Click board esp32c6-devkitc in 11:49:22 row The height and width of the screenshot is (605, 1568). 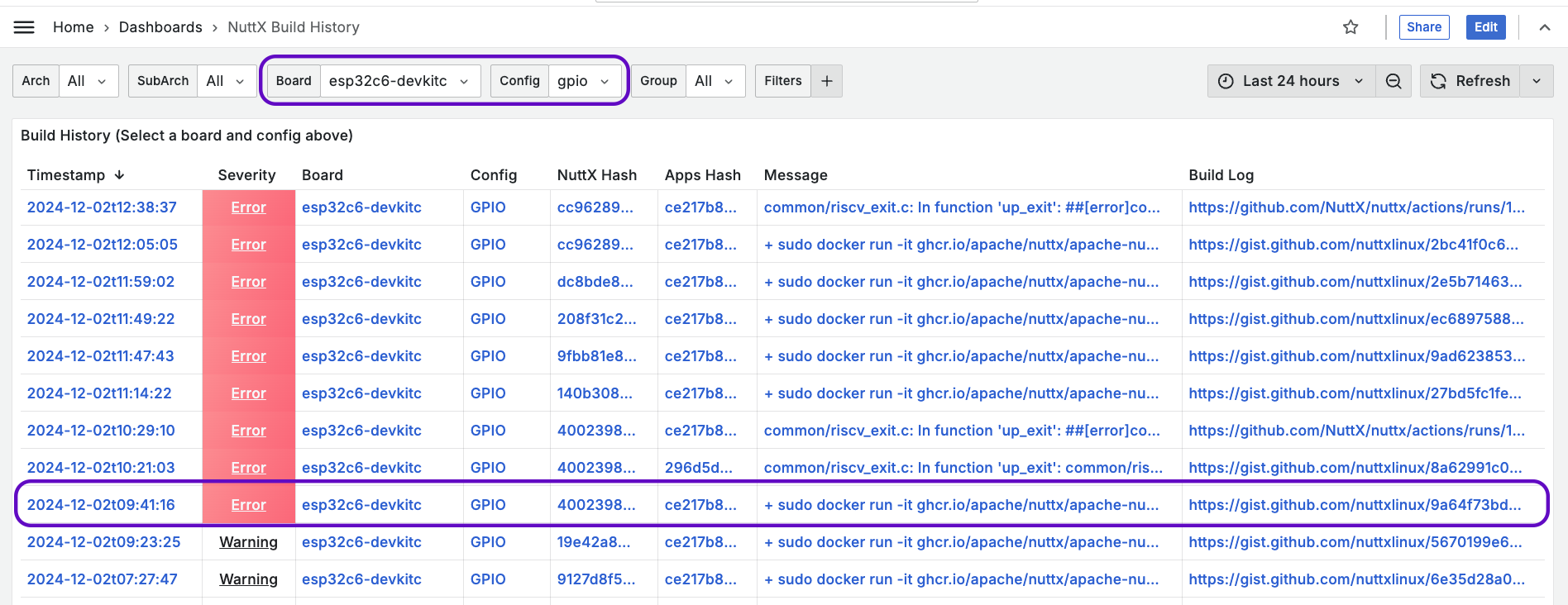pos(361,319)
